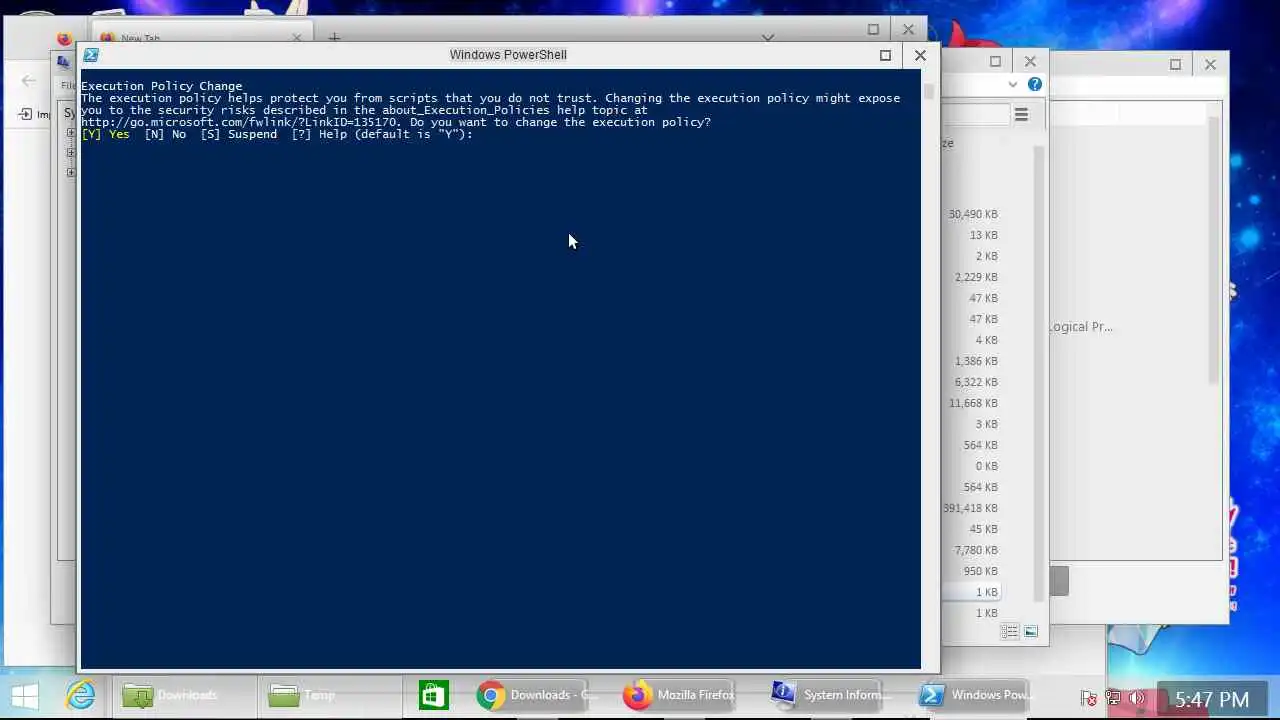Click the 'Logical Pr...' text in the rightmost window
1280x720 pixels.
coord(1081,327)
